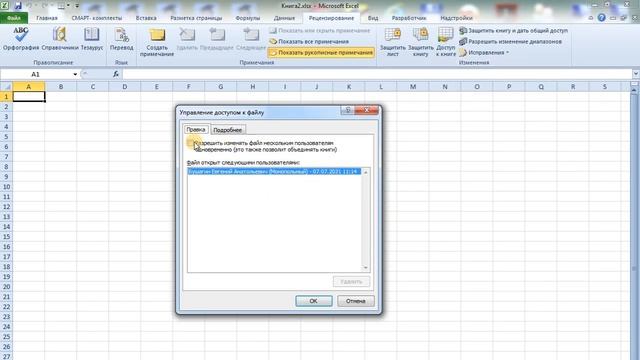This screenshot has height=360, width=640.
Task: Switch to the Формулы tab
Action: pyautogui.click(x=248, y=18)
